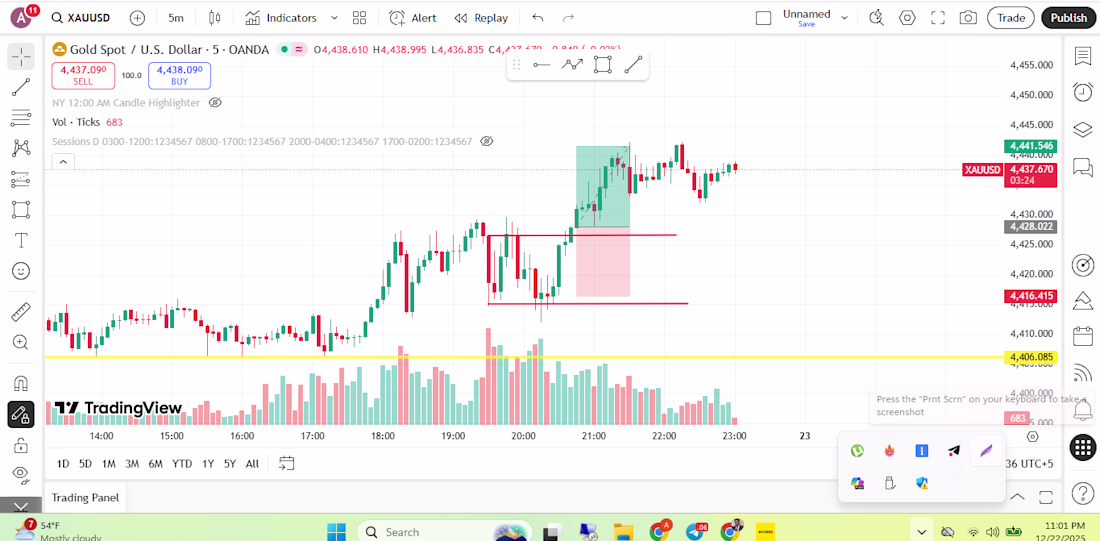This screenshot has width=1100, height=541.
Task: Switch to the Trading Panel tab
Action: pyautogui.click(x=85, y=497)
